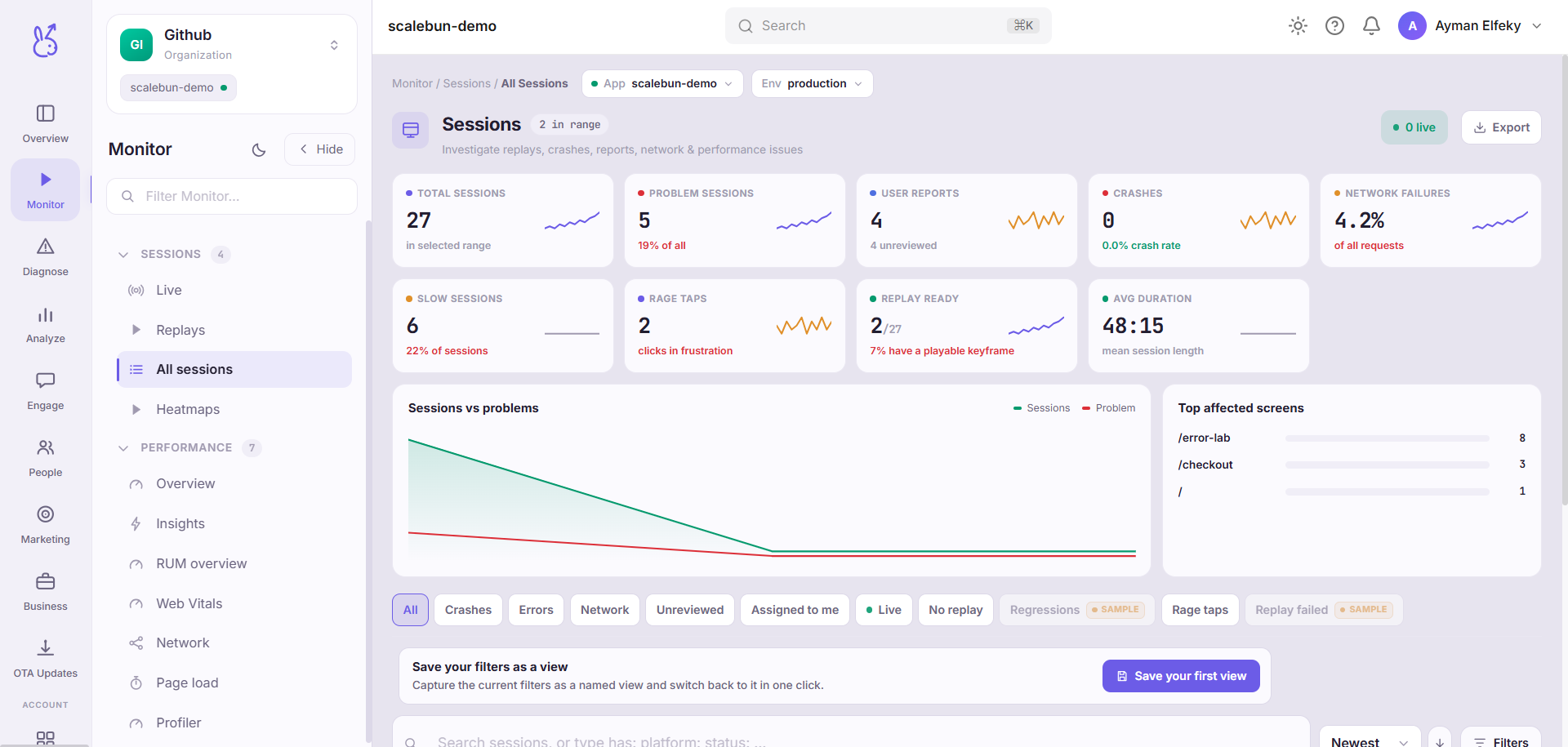The height and width of the screenshot is (747, 1568).
Task: Select the Rage taps filter chip
Action: pyautogui.click(x=1200, y=610)
